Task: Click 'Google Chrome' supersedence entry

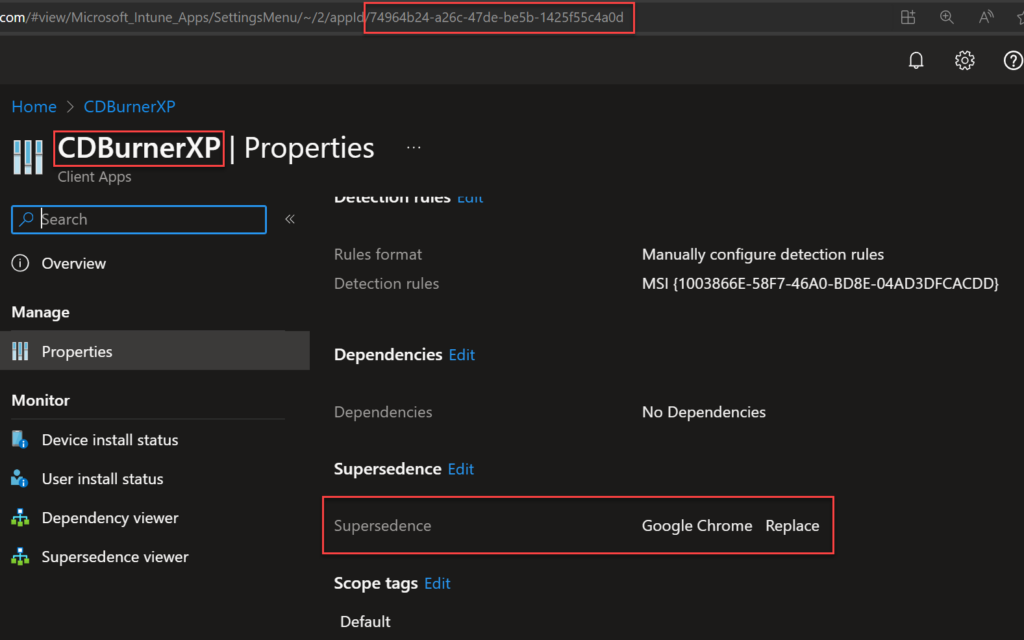Action: [x=697, y=526]
